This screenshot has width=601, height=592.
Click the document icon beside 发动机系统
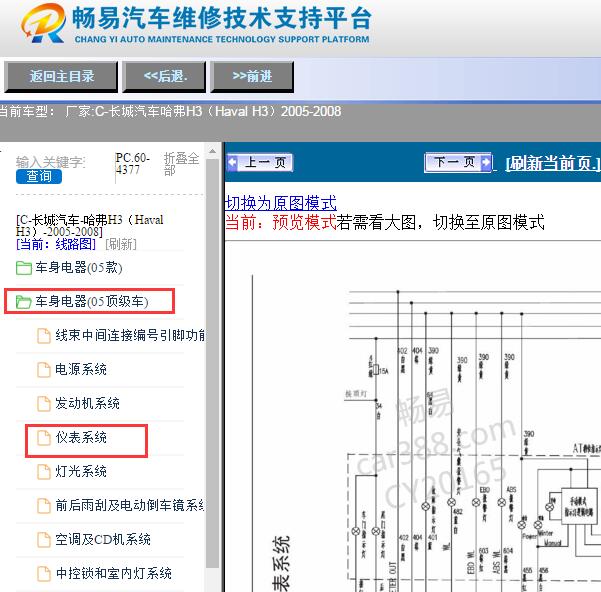tap(44, 403)
